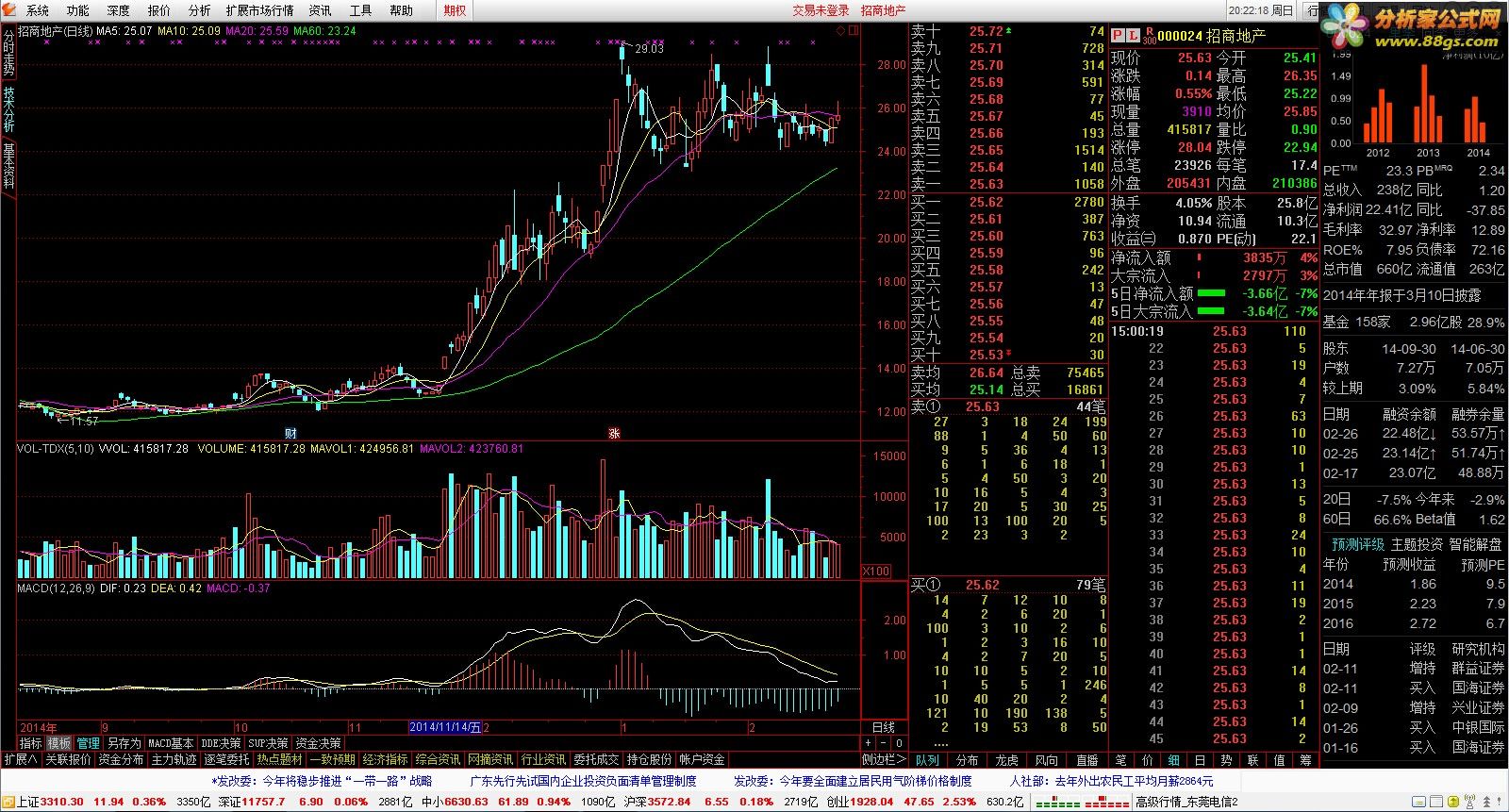The width and height of the screenshot is (1509, 812).
Task: Open the 分析 menu
Action: point(199,10)
